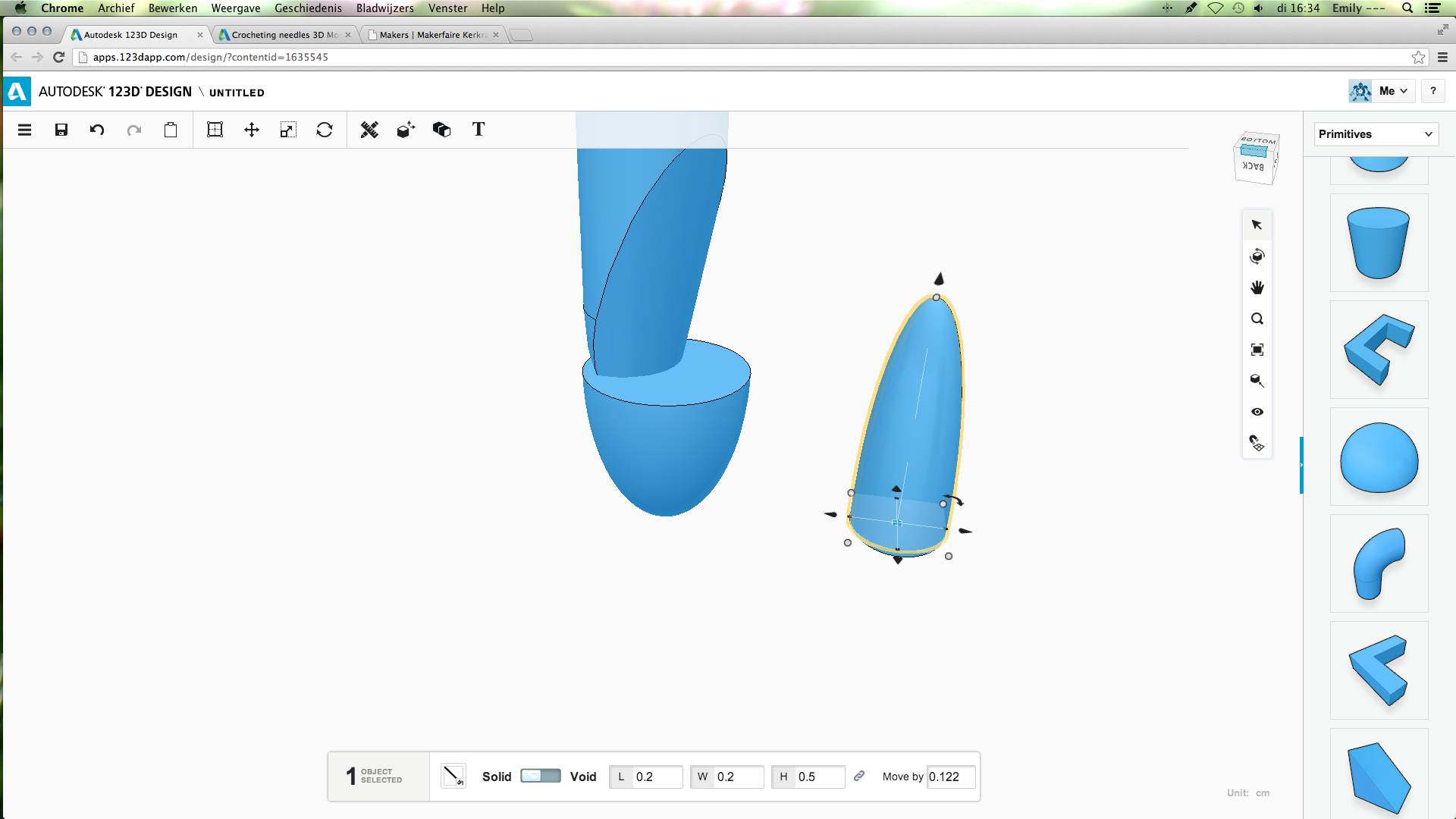Click the materials/snap icon below the eye
Viewport: 1456px width, 819px height.
(1257, 443)
